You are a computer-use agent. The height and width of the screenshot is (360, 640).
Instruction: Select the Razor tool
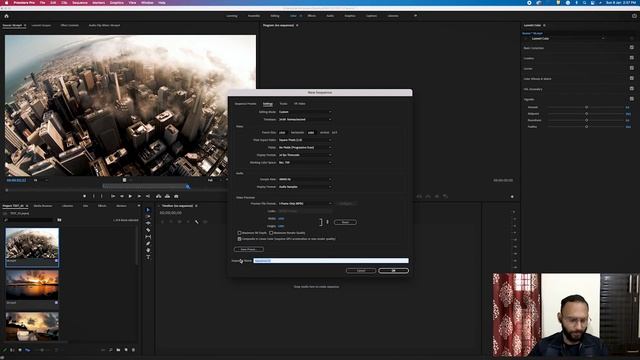click(x=148, y=230)
